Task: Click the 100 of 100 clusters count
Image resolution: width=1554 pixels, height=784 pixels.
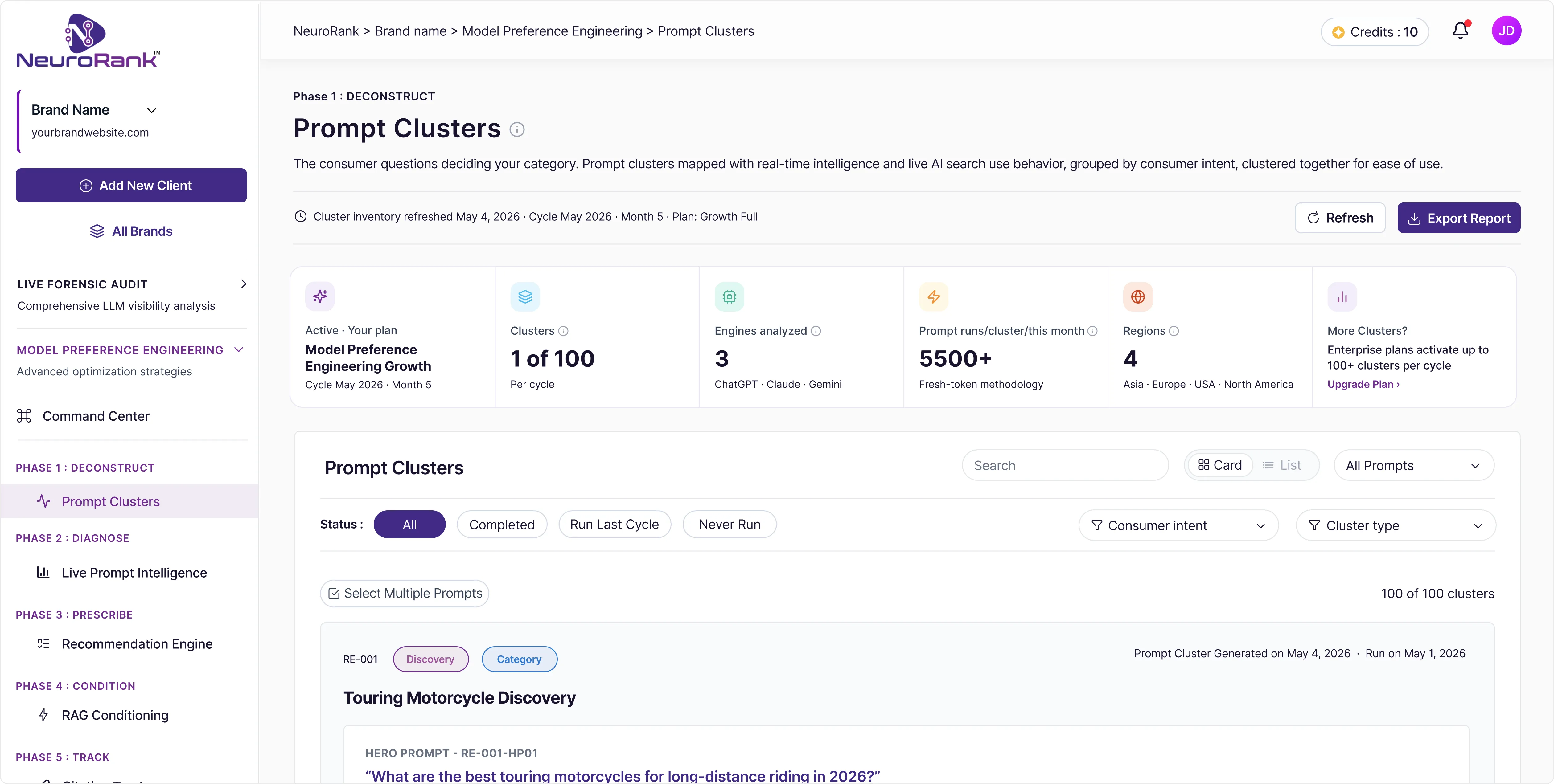Action: pos(1437,594)
